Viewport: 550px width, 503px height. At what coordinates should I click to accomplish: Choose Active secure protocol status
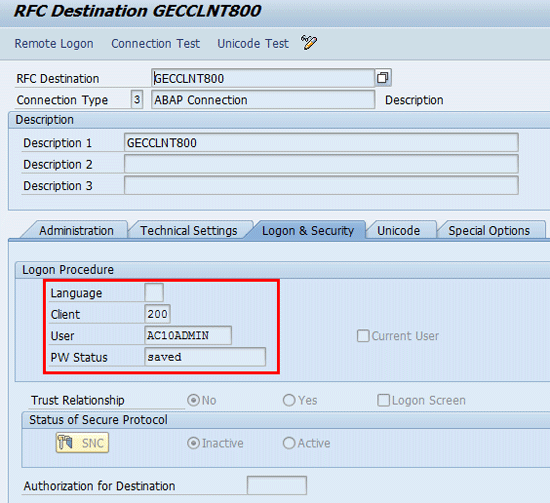289,443
